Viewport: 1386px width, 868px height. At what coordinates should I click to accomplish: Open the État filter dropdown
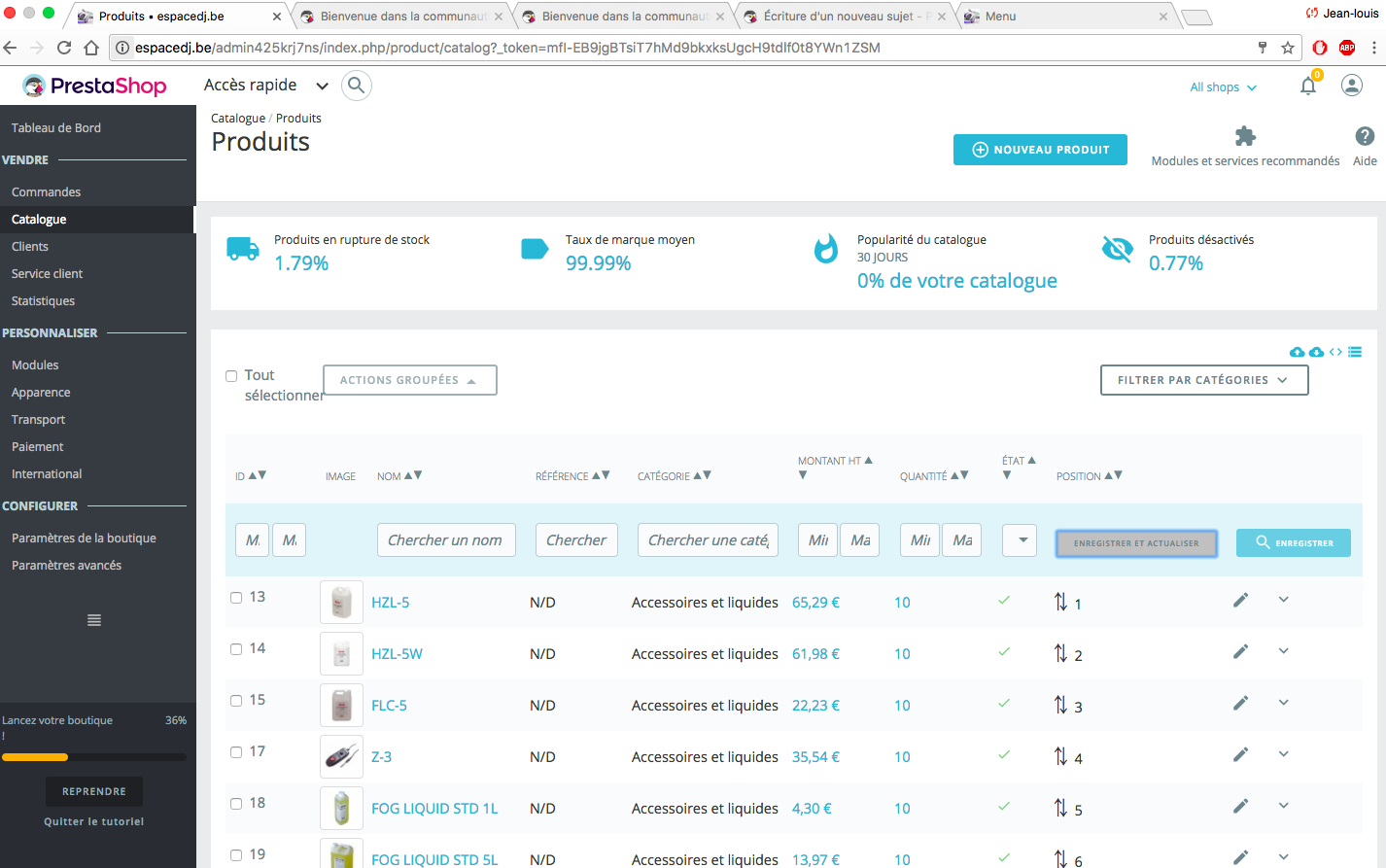(x=1021, y=540)
